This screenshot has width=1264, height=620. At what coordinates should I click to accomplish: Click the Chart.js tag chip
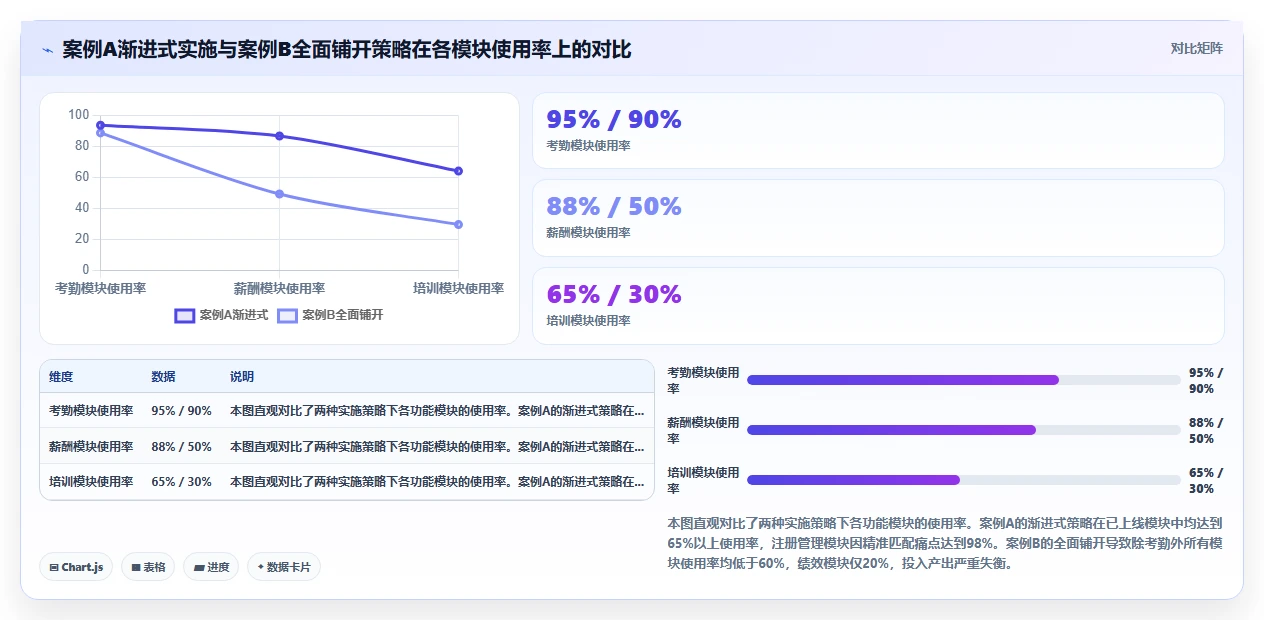point(77,567)
